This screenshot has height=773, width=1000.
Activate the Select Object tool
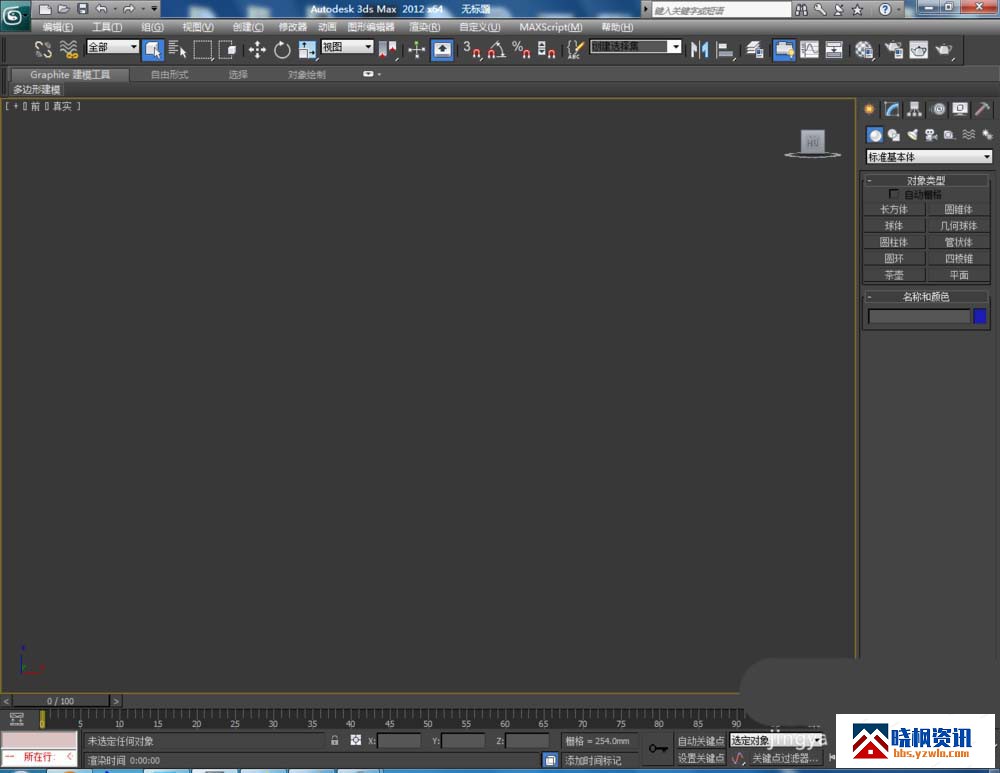pyautogui.click(x=153, y=49)
